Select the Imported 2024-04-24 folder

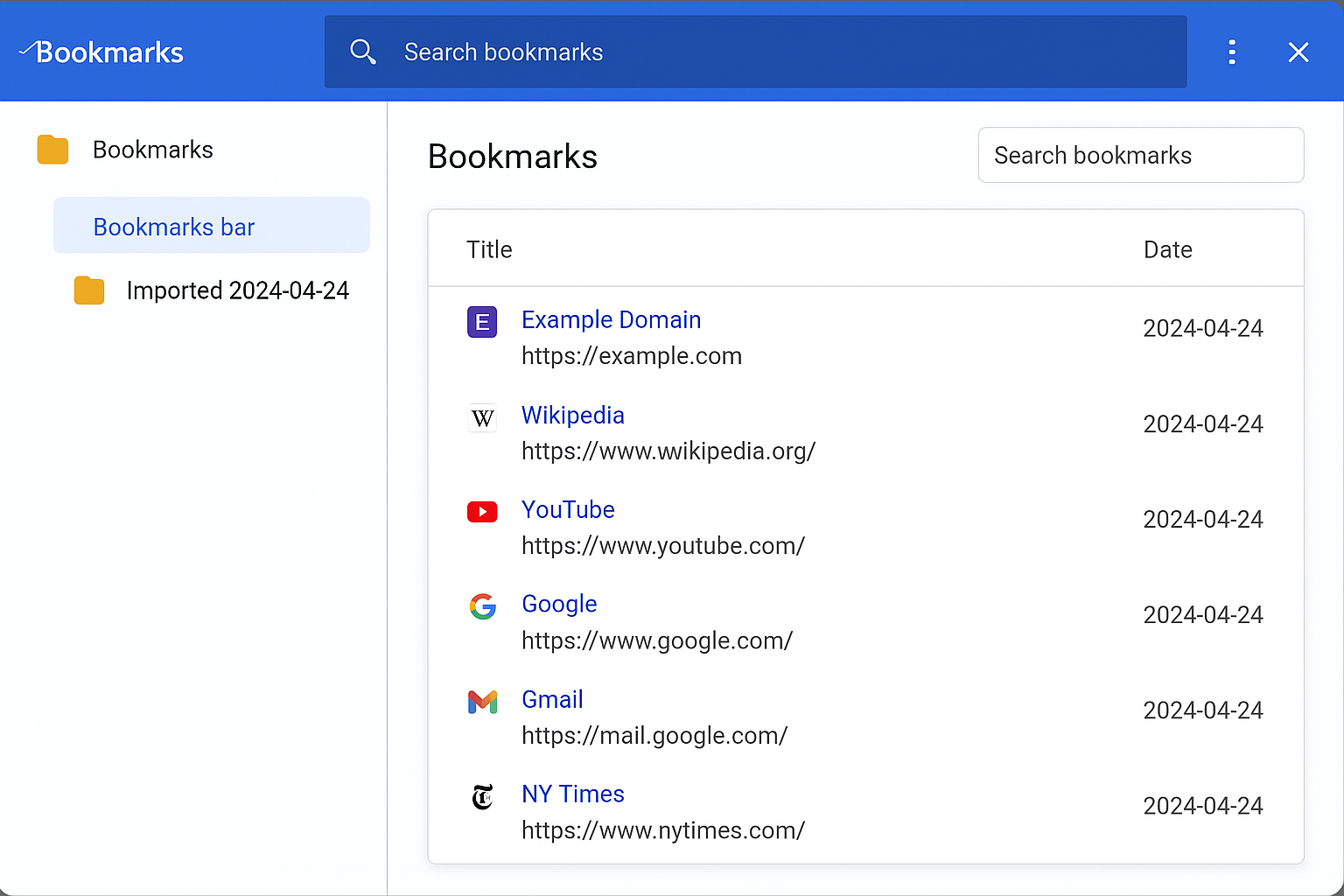click(238, 290)
